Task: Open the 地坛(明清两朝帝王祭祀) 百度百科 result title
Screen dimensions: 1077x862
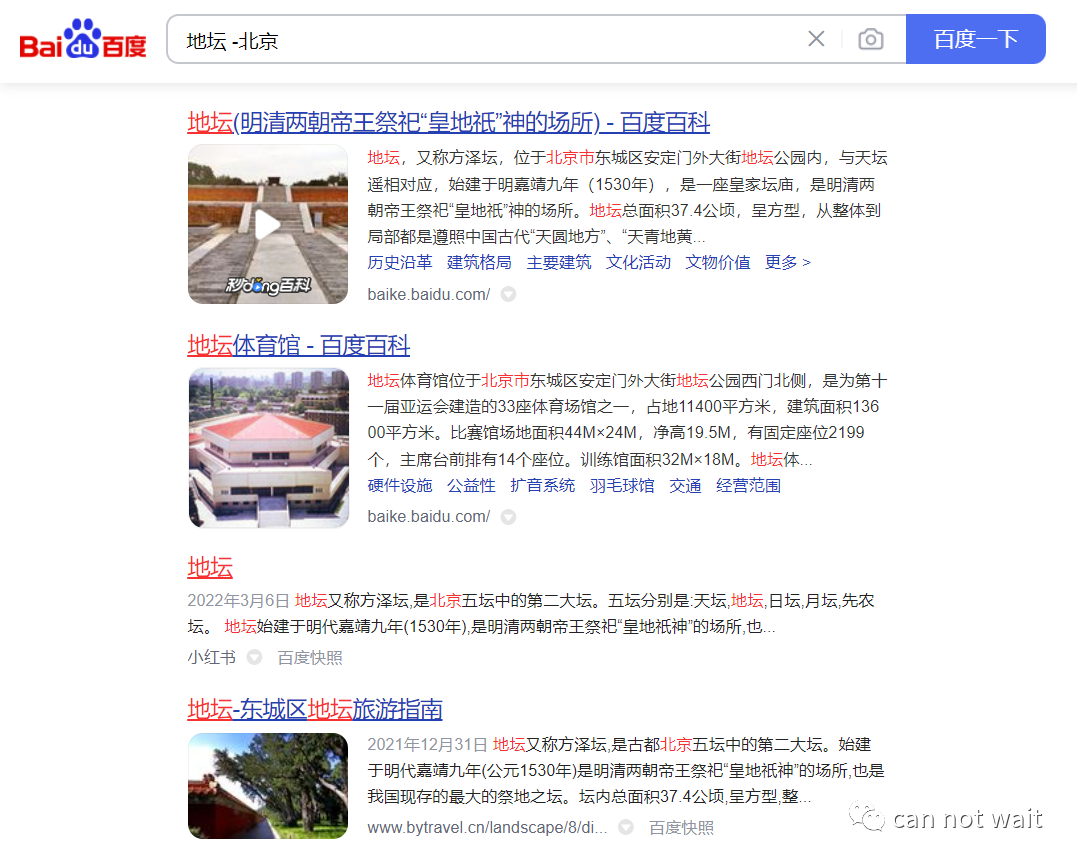Action: (x=449, y=123)
